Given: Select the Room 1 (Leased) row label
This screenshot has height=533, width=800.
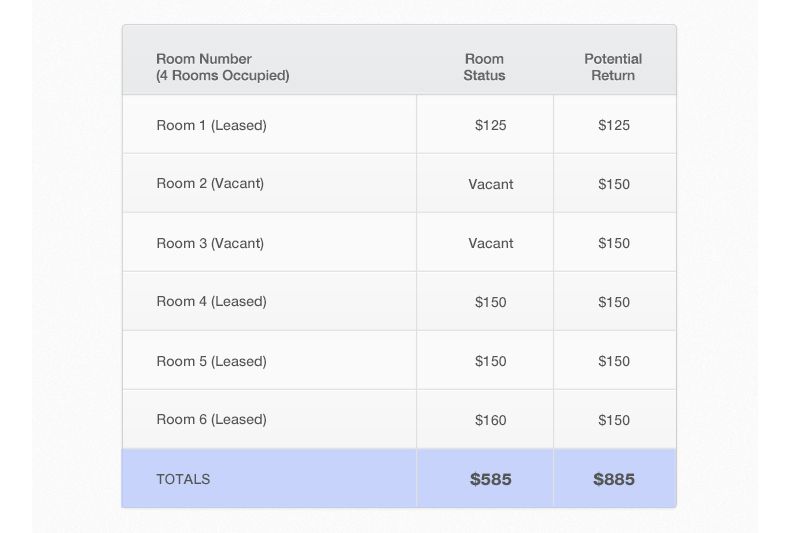Looking at the screenshot, I should 211,125.
